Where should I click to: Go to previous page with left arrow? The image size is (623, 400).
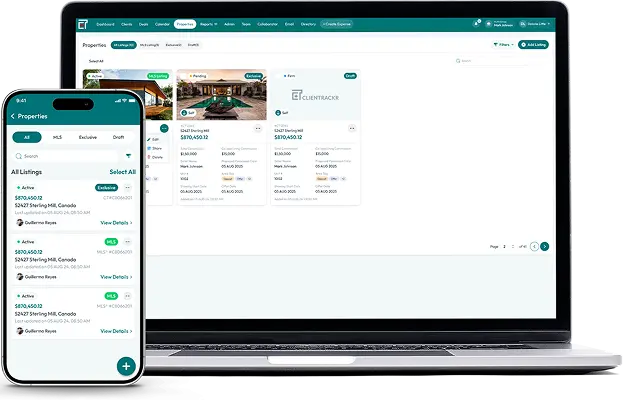[534, 246]
